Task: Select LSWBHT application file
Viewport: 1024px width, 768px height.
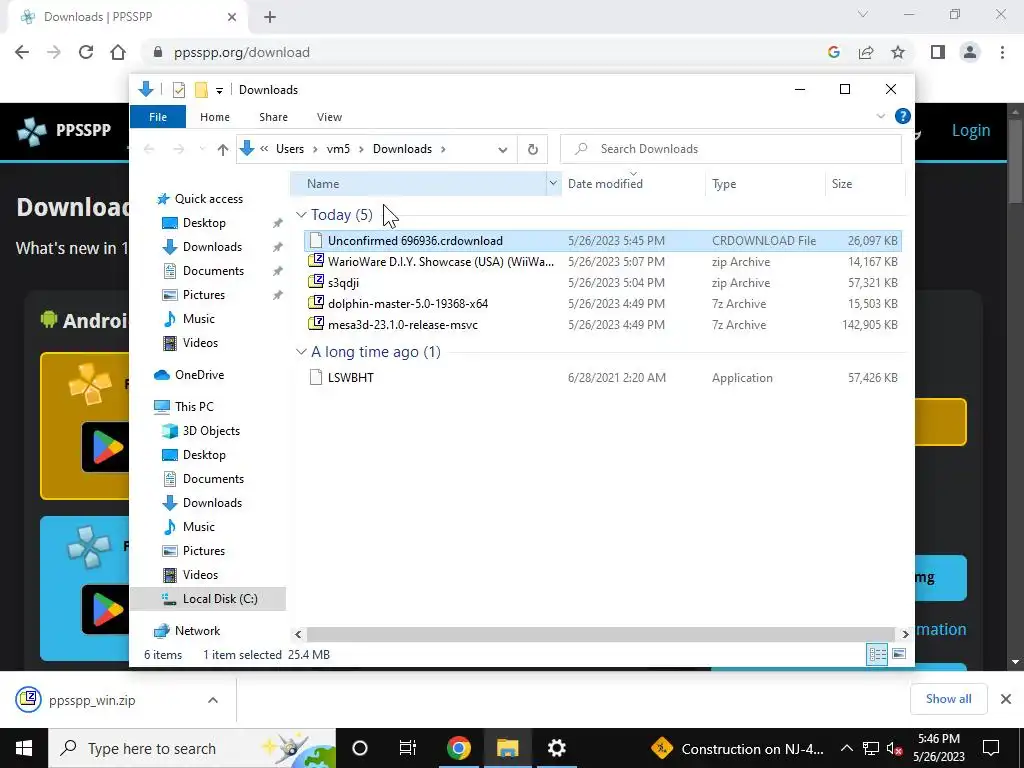Action: [602, 377]
